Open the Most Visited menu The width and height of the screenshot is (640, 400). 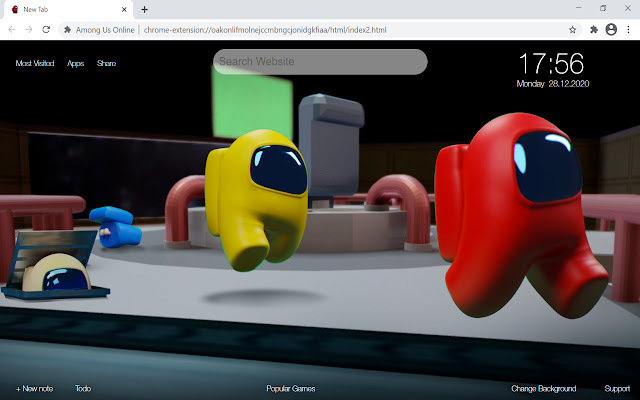click(35, 63)
